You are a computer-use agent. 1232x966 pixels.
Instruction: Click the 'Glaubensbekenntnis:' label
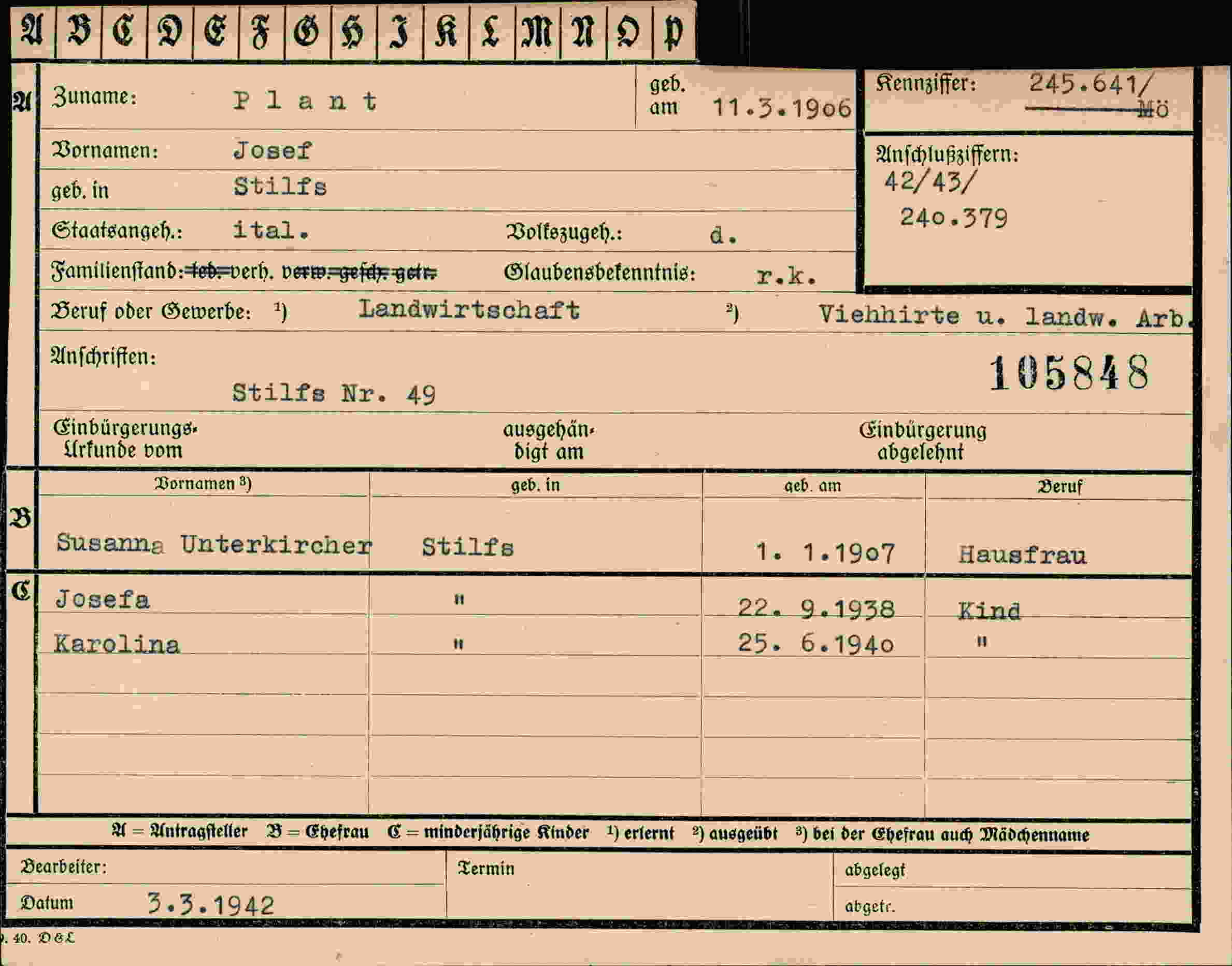click(x=600, y=273)
